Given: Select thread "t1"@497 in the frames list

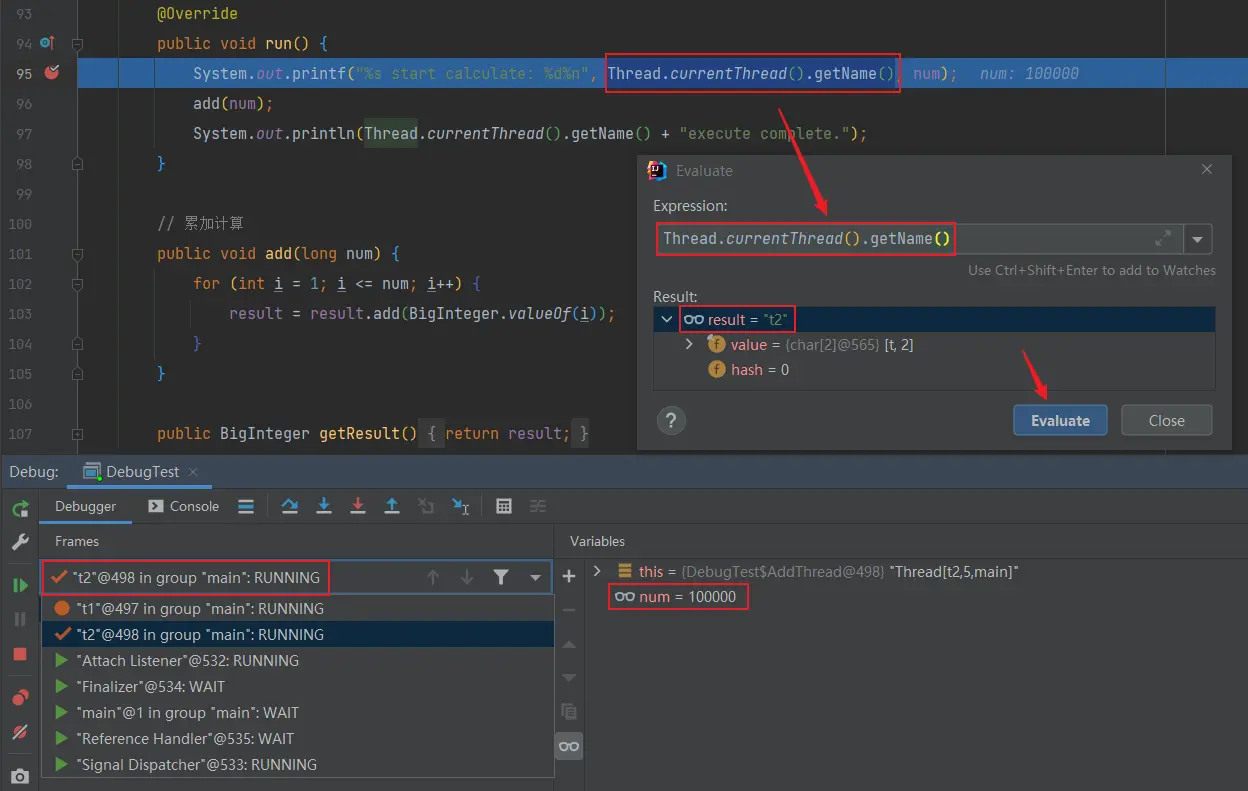Looking at the screenshot, I should click(200, 608).
